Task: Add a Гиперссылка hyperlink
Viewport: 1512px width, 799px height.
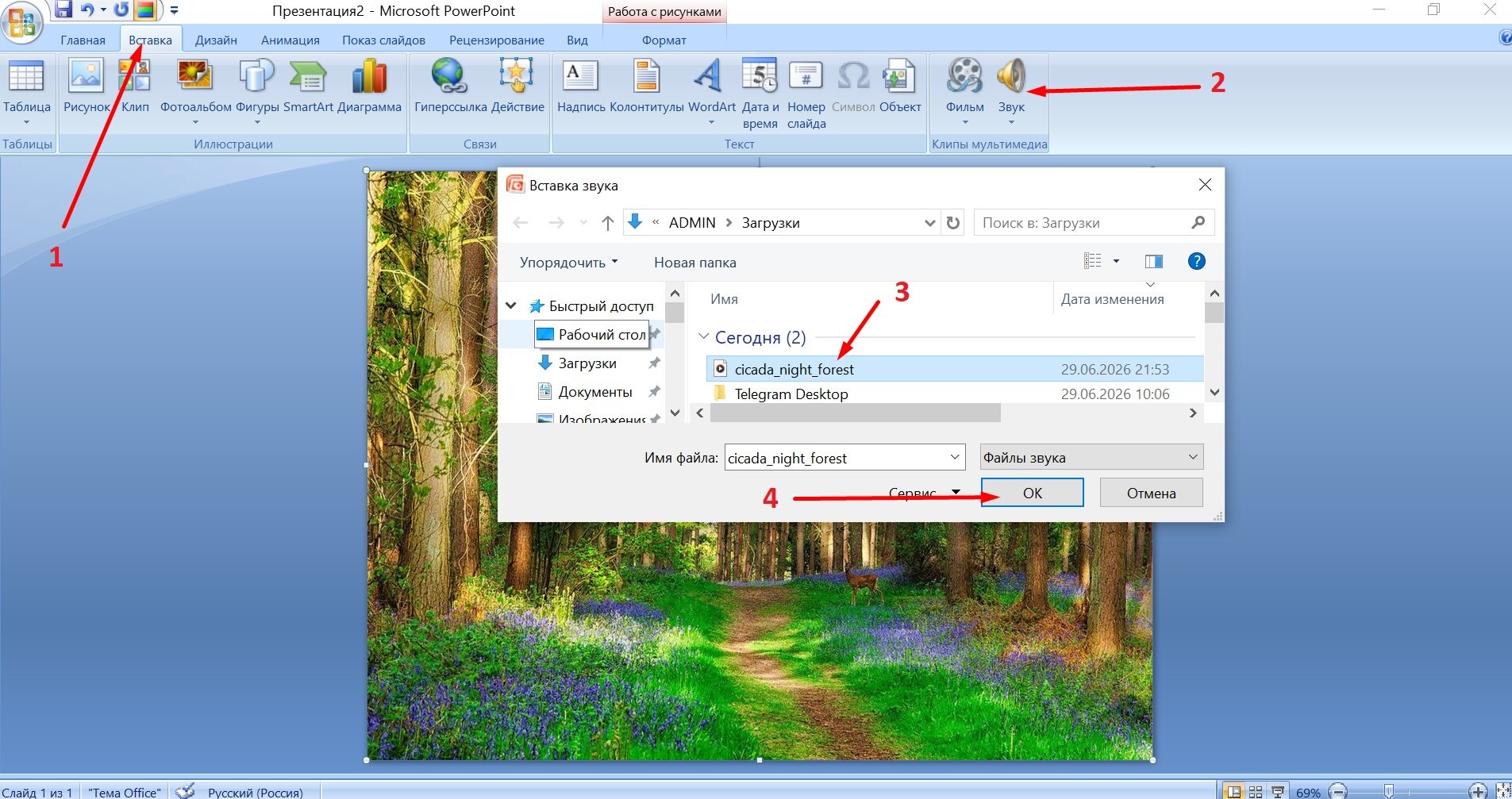Action: coord(450,87)
